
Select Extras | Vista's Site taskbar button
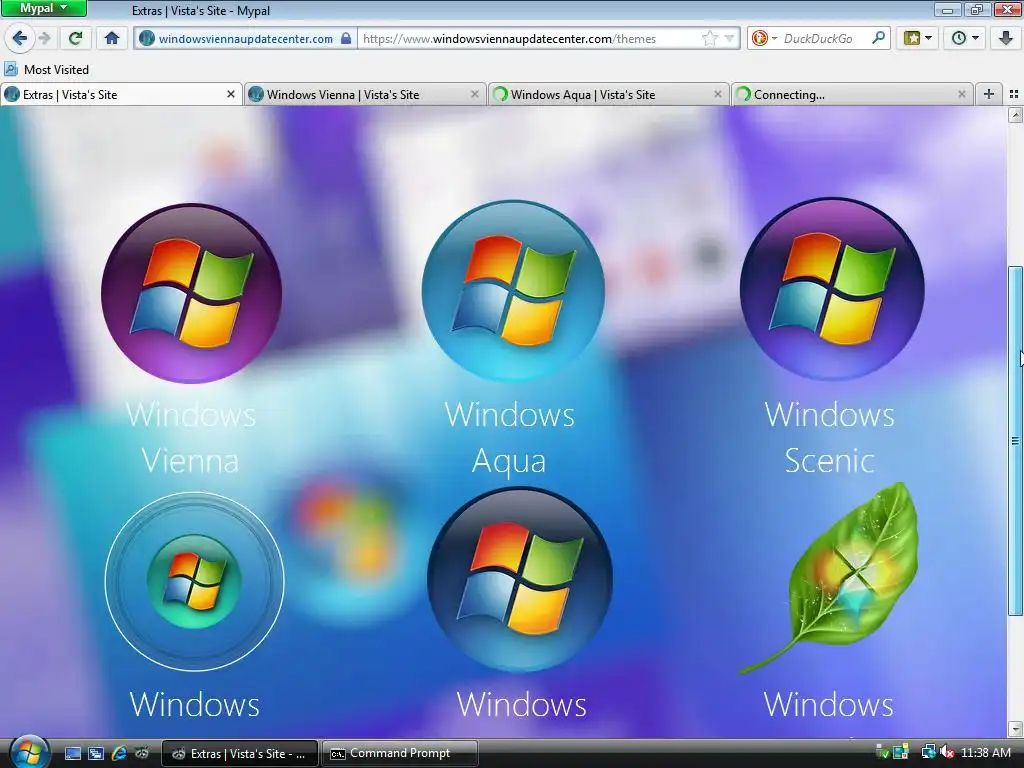tap(240, 754)
